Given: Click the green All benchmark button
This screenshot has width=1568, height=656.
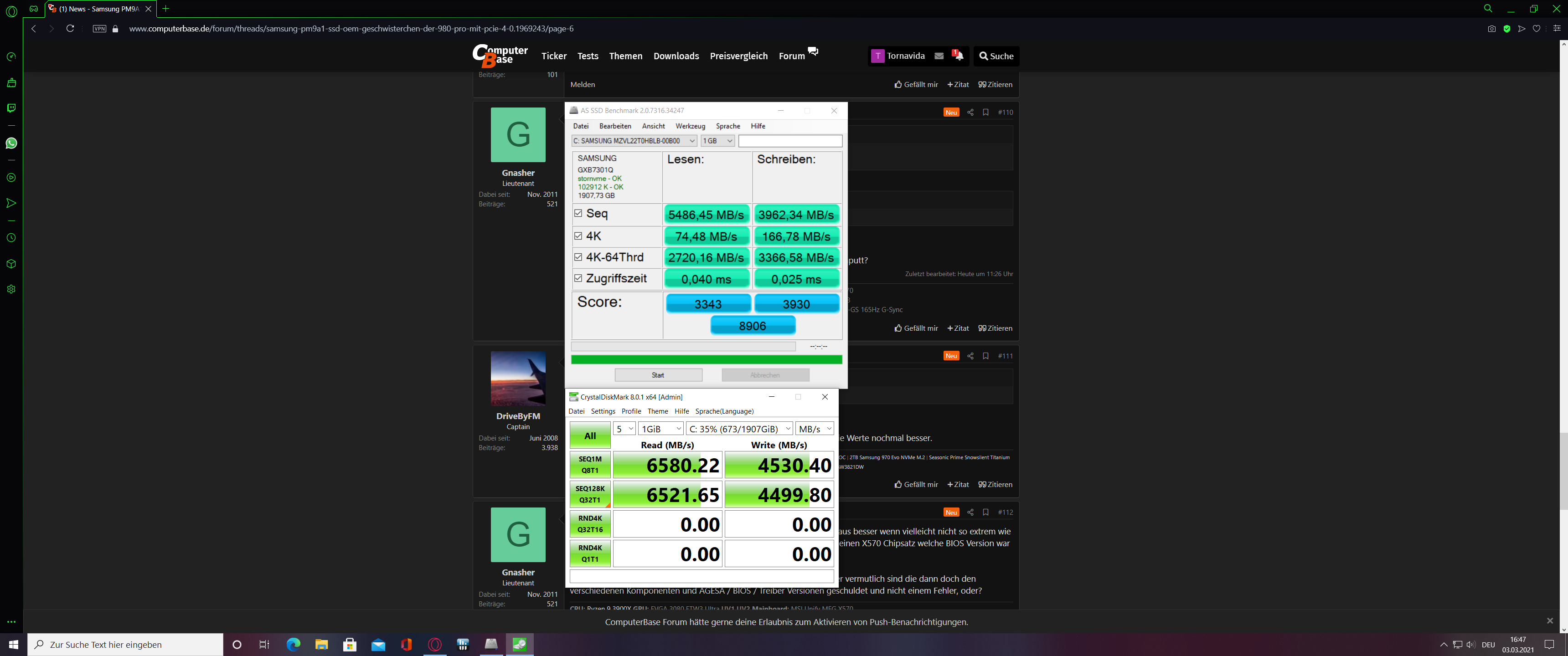Looking at the screenshot, I should pos(590,436).
